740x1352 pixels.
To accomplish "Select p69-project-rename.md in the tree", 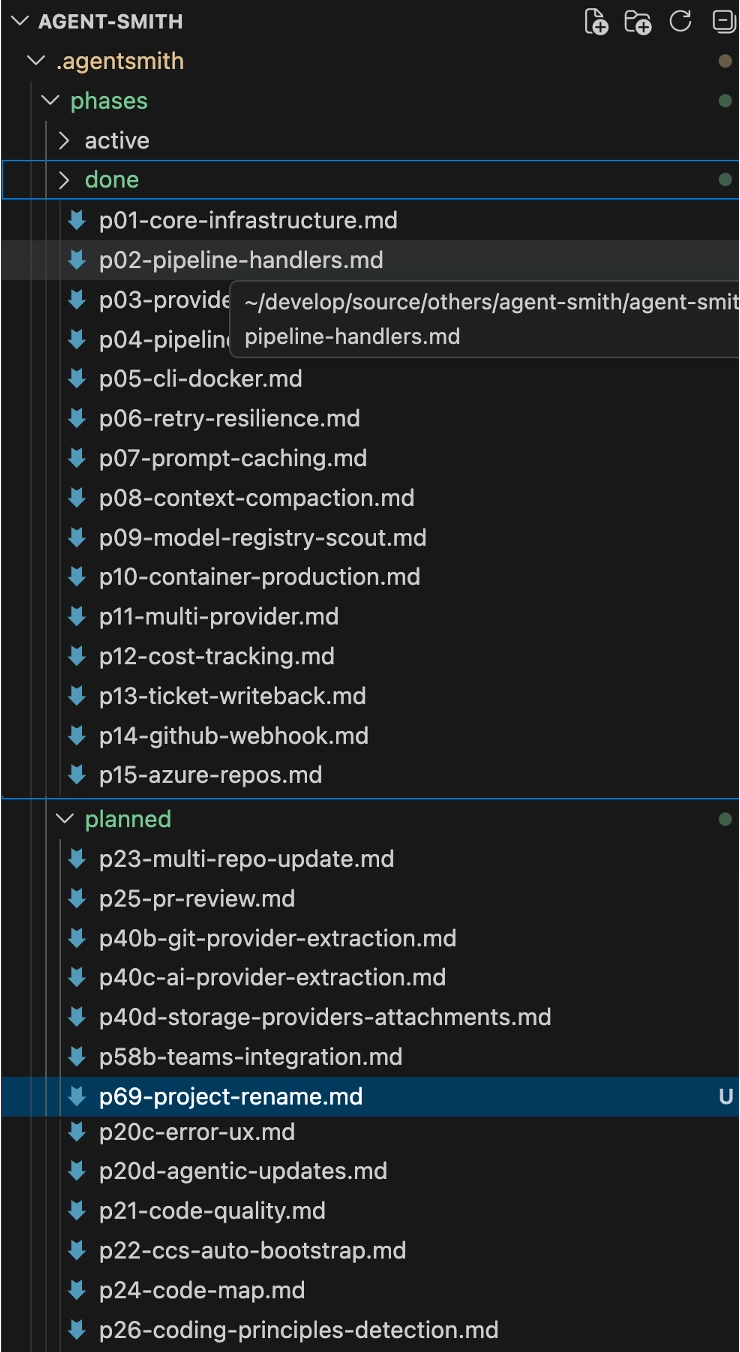I will pyautogui.click(x=231, y=1097).
